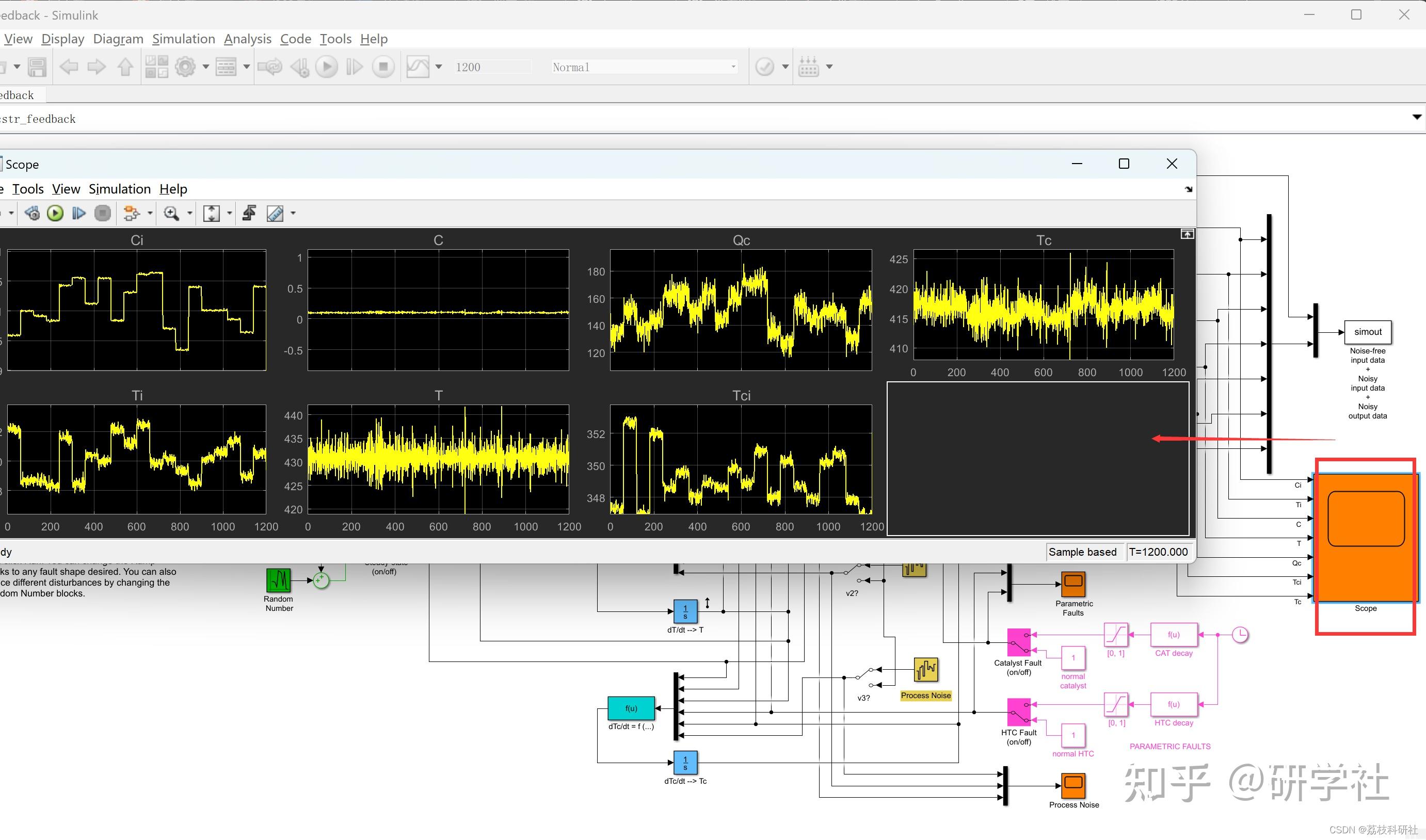Viewport: 1426px width, 840px height.
Task: Run the simulation from the Simulink toolbar
Action: [x=326, y=66]
